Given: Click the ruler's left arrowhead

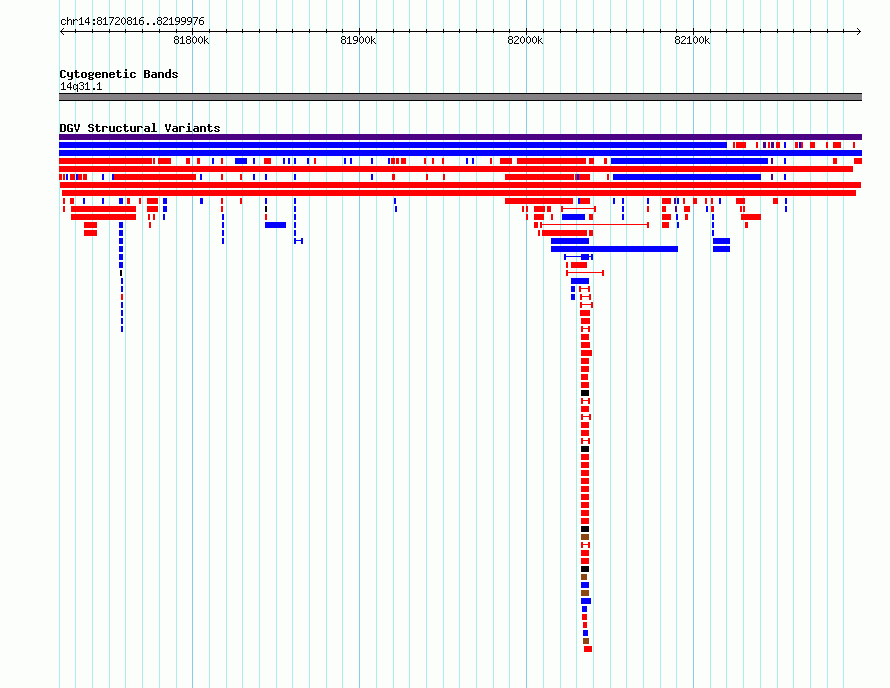Looking at the screenshot, I should click(x=62, y=31).
